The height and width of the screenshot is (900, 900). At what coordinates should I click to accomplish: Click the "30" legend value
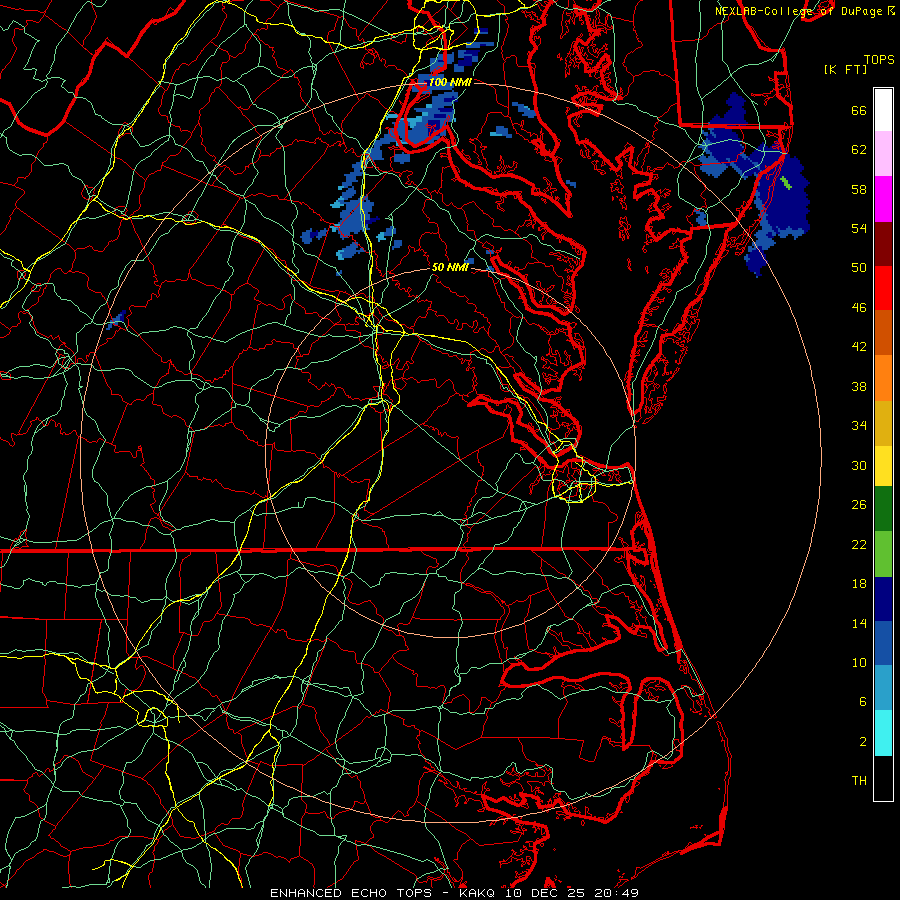click(859, 465)
